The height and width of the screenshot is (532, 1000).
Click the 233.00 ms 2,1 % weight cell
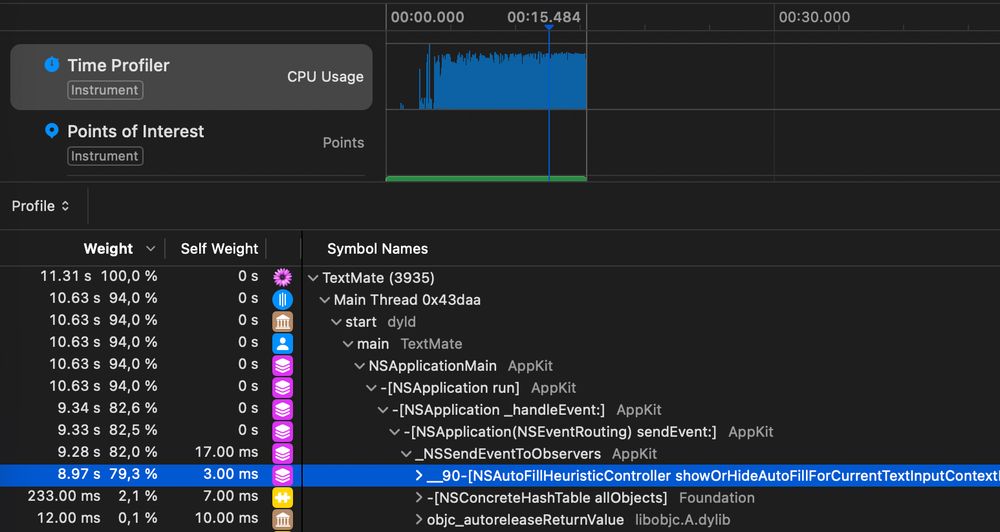tap(92, 497)
